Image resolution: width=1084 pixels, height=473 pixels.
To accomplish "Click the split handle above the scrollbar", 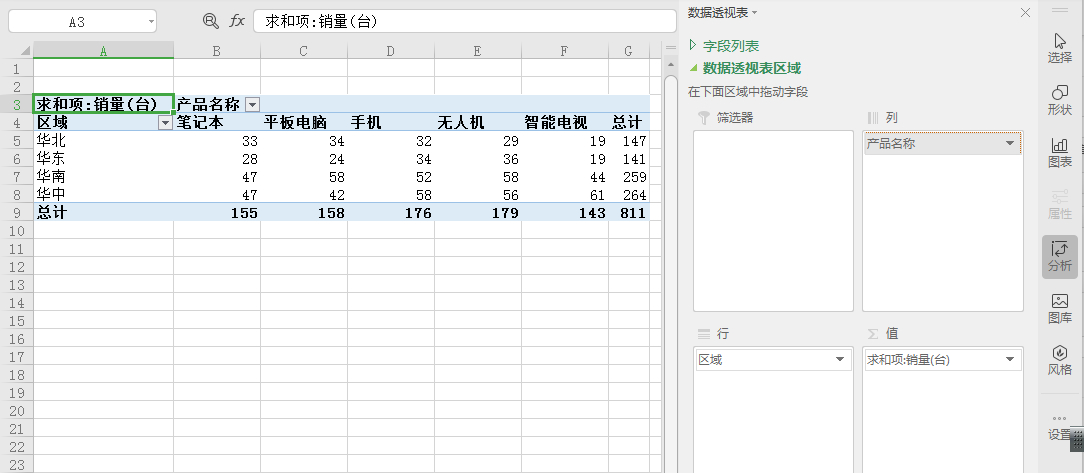I will pyautogui.click(x=670, y=48).
